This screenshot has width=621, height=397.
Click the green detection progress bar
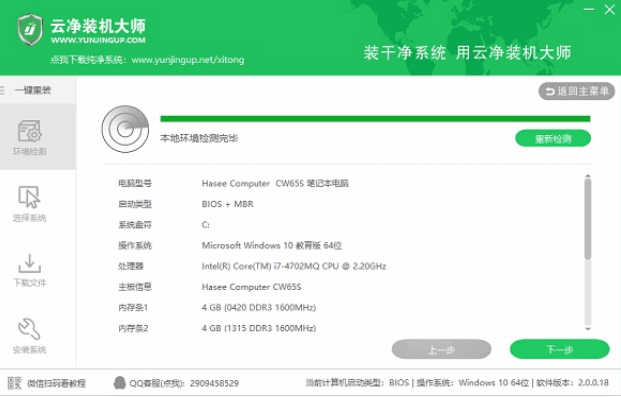375,118
